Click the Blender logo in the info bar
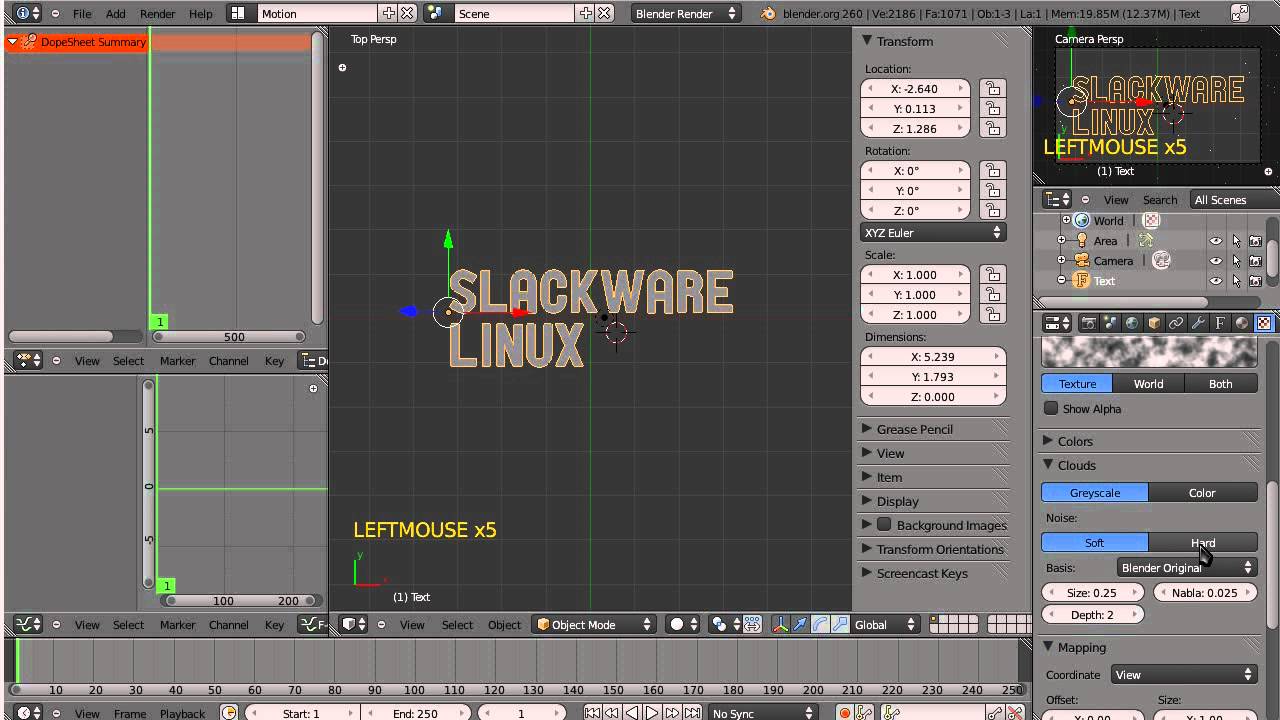1280x720 pixels. pos(768,14)
